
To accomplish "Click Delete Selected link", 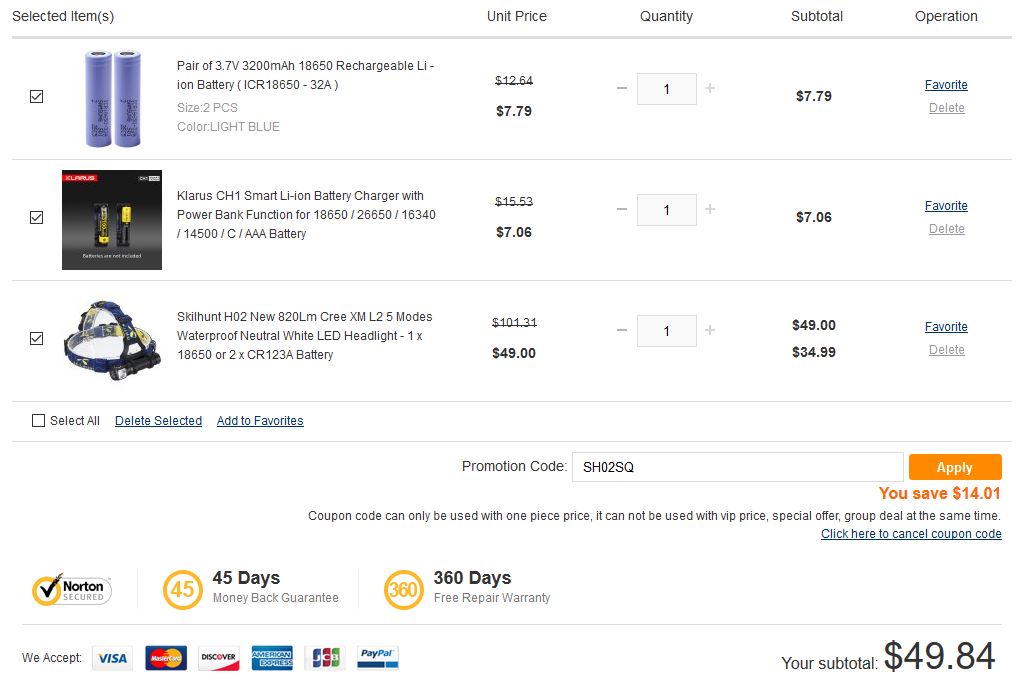I will [x=158, y=421].
